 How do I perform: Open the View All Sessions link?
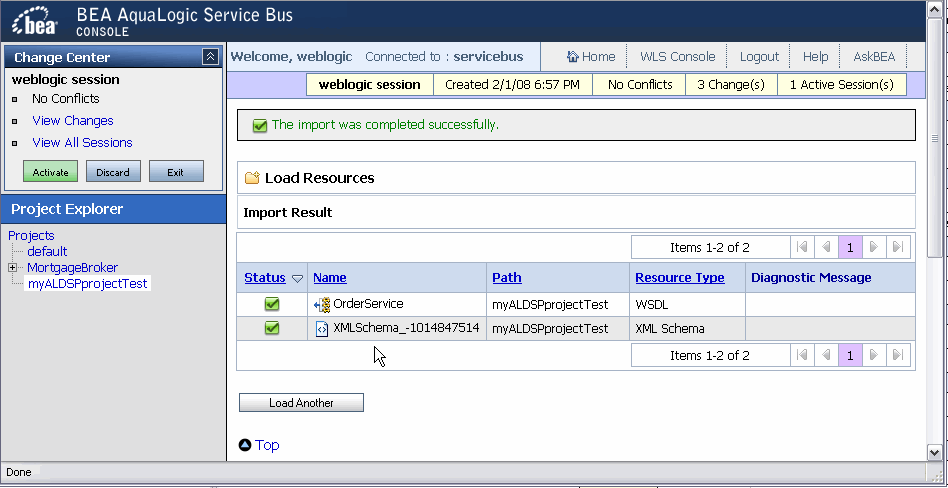pos(82,143)
